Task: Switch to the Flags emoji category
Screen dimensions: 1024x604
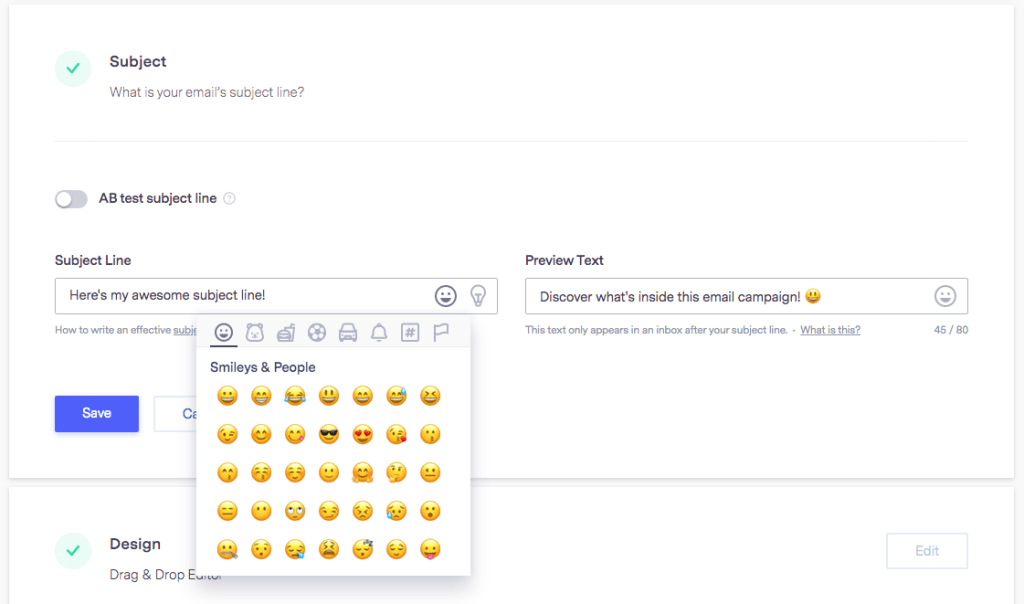Action: coord(440,332)
